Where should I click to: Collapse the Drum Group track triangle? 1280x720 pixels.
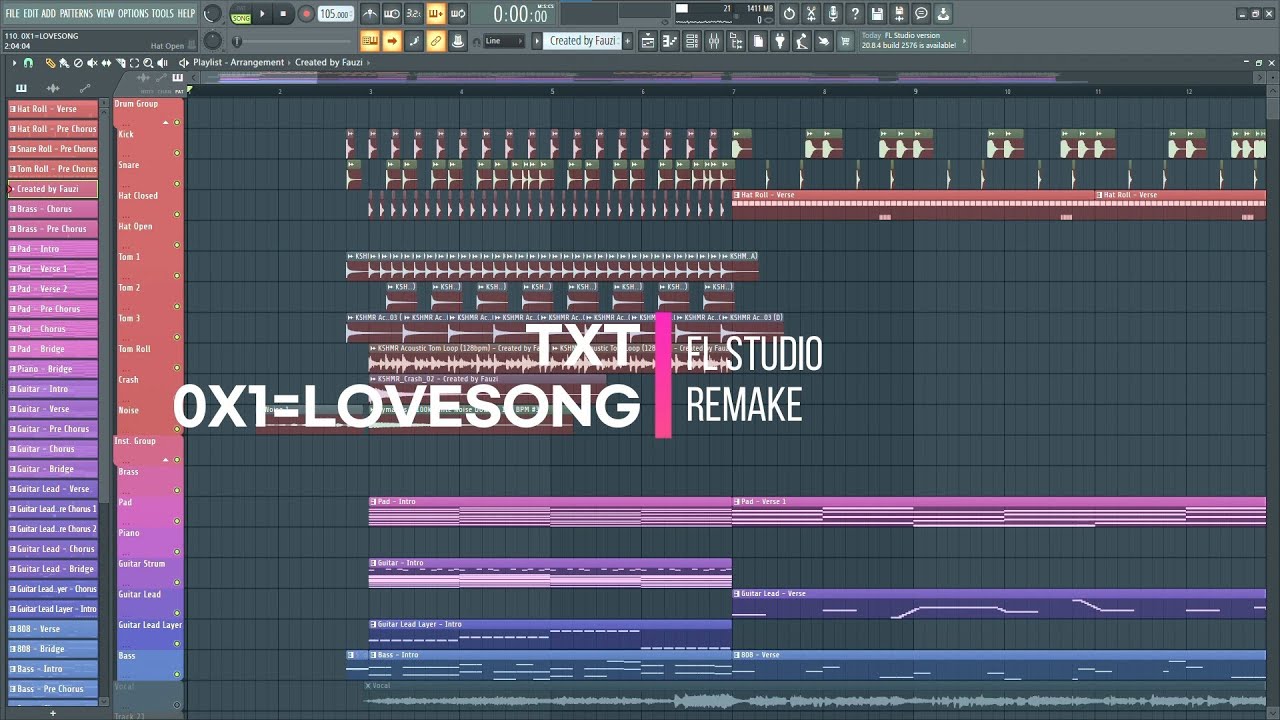click(165, 122)
